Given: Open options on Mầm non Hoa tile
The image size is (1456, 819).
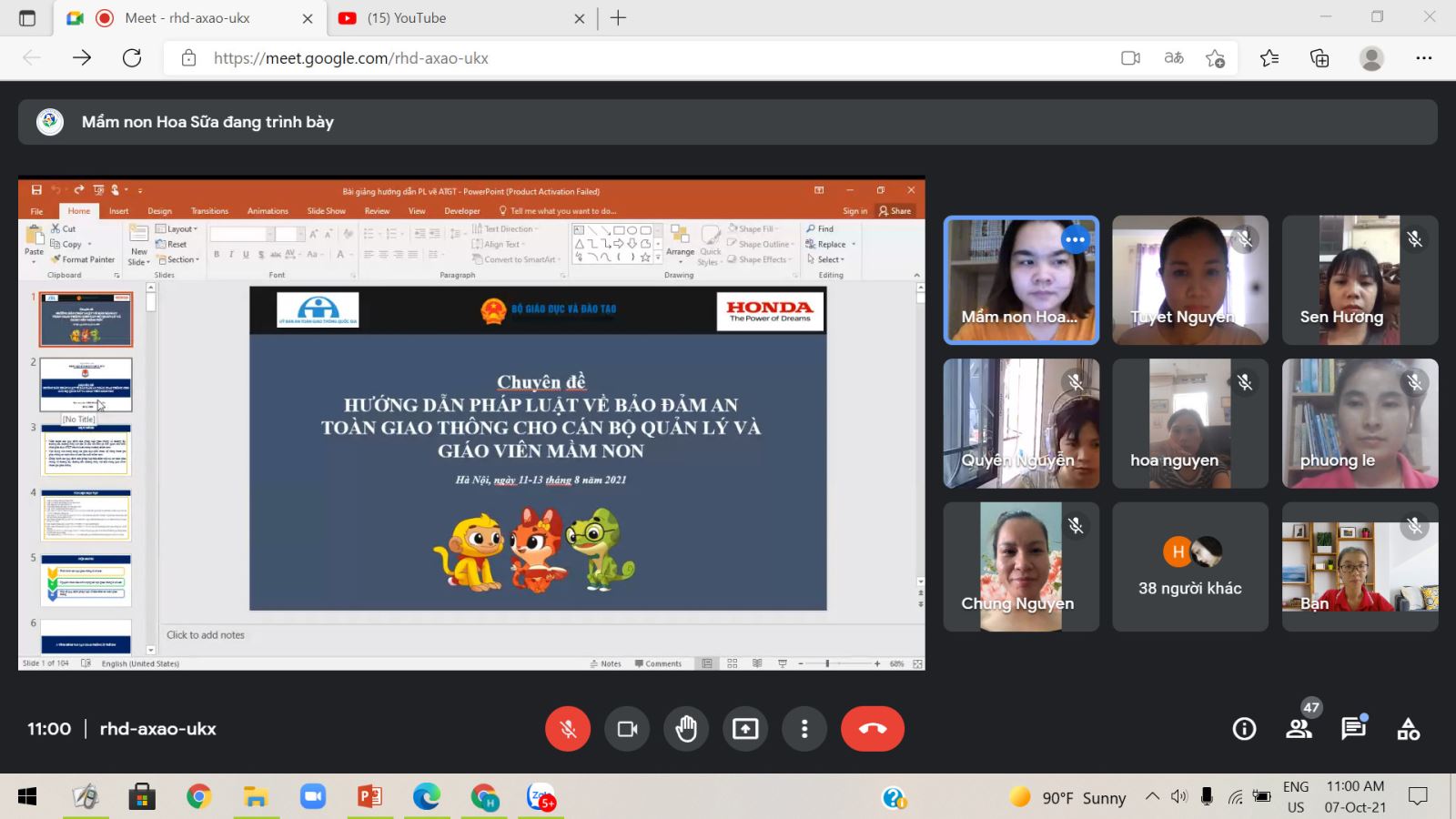Looking at the screenshot, I should (x=1075, y=240).
